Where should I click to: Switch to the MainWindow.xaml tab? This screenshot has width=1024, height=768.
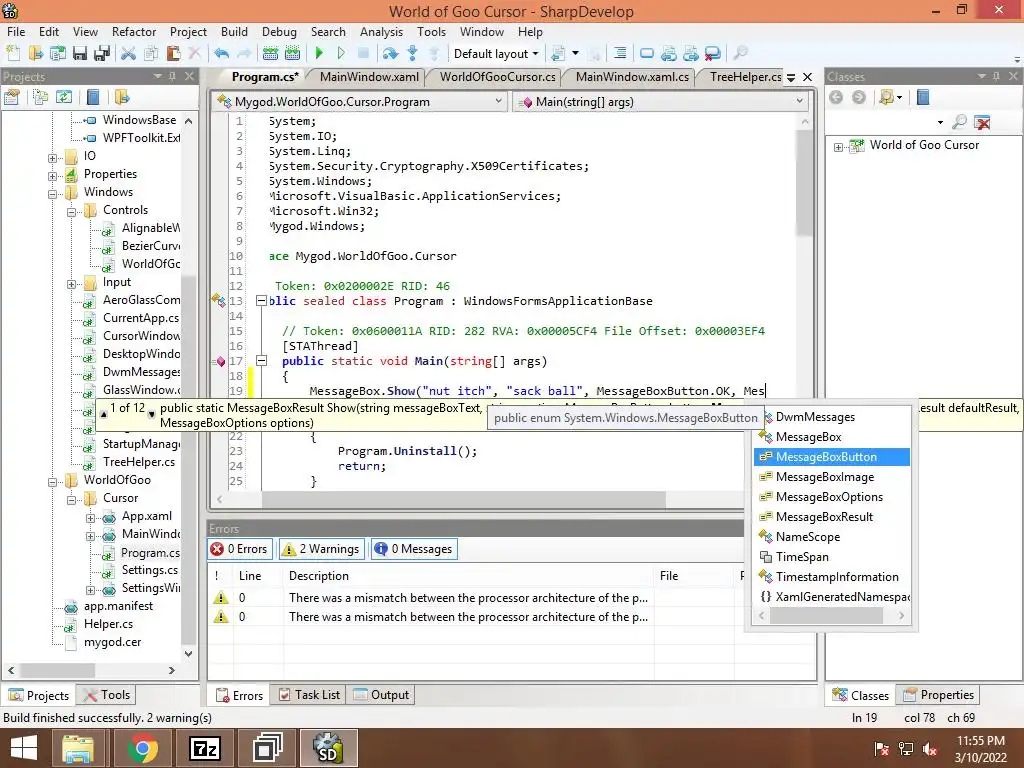point(369,76)
